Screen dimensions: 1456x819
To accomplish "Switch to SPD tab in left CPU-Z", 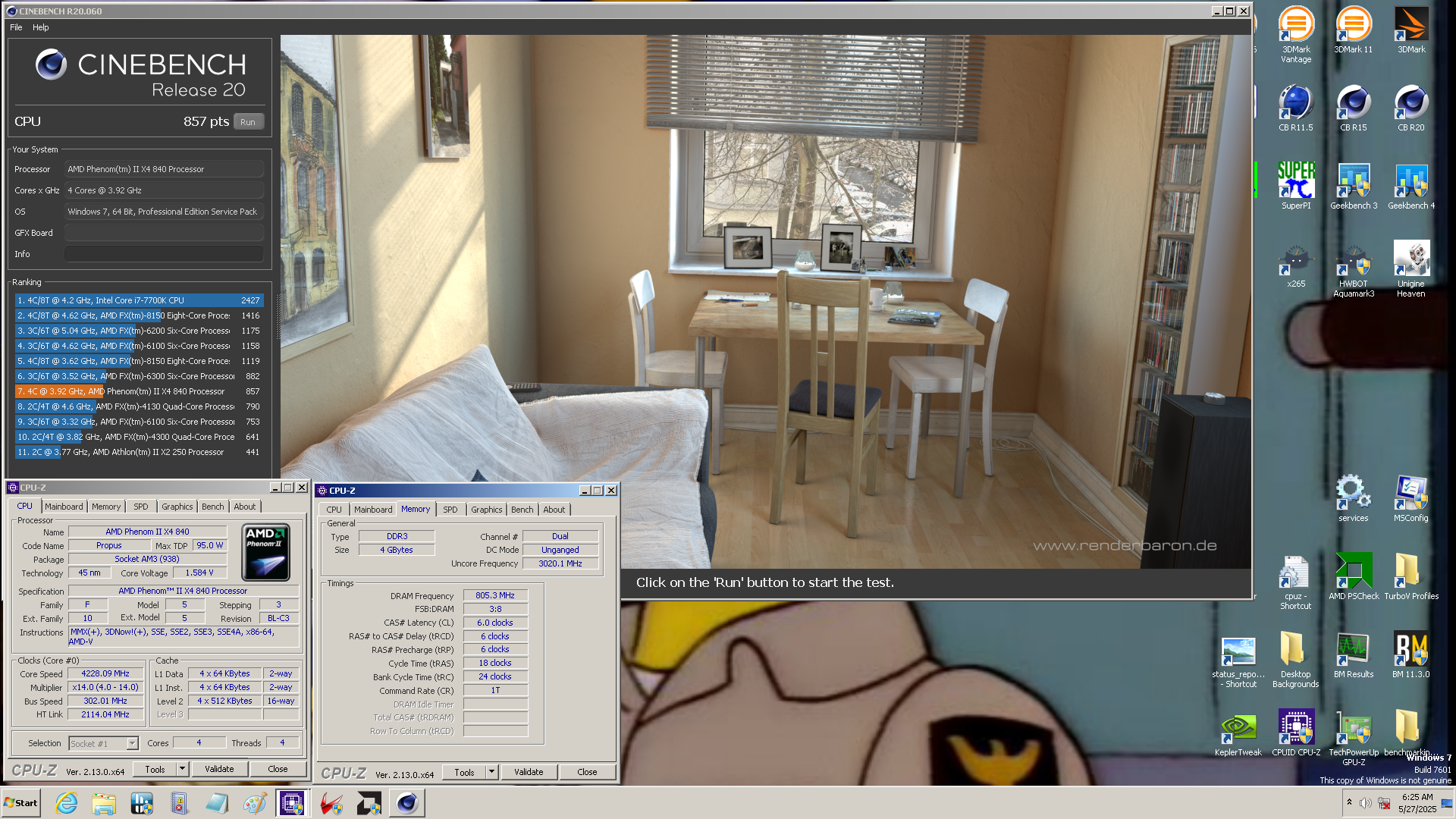I will [x=141, y=507].
